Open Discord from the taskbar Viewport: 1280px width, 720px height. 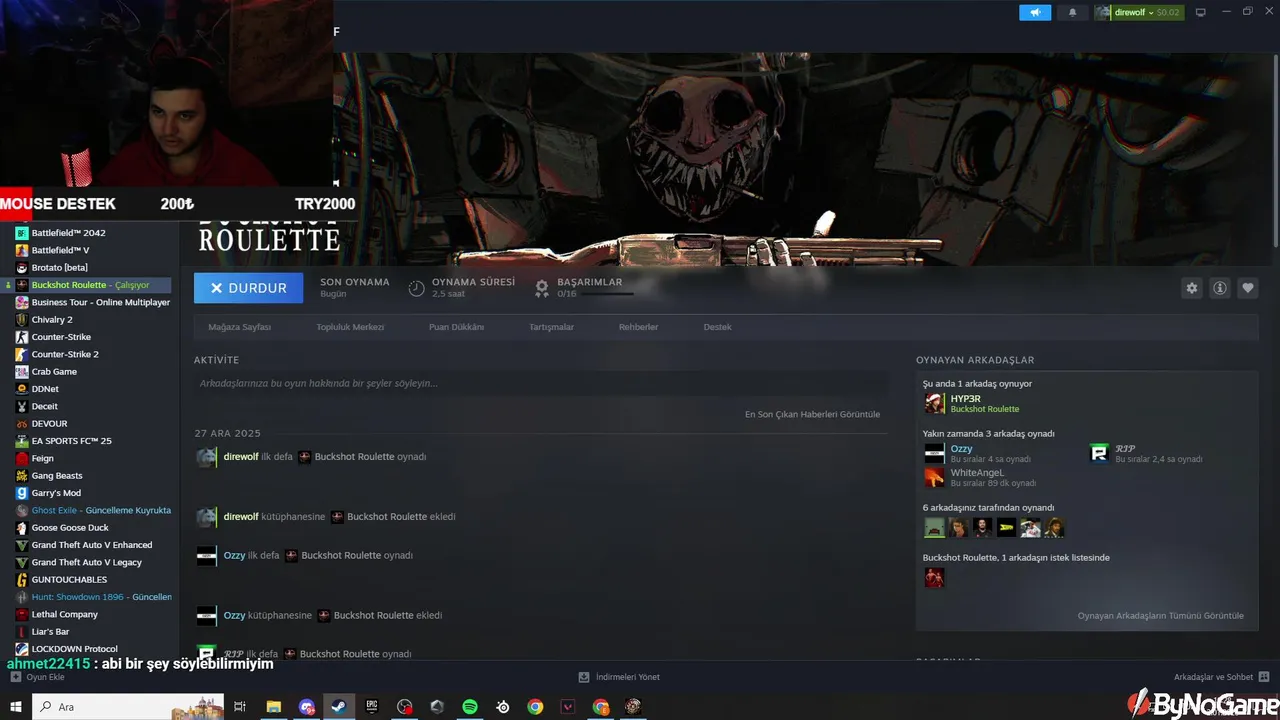pos(306,707)
